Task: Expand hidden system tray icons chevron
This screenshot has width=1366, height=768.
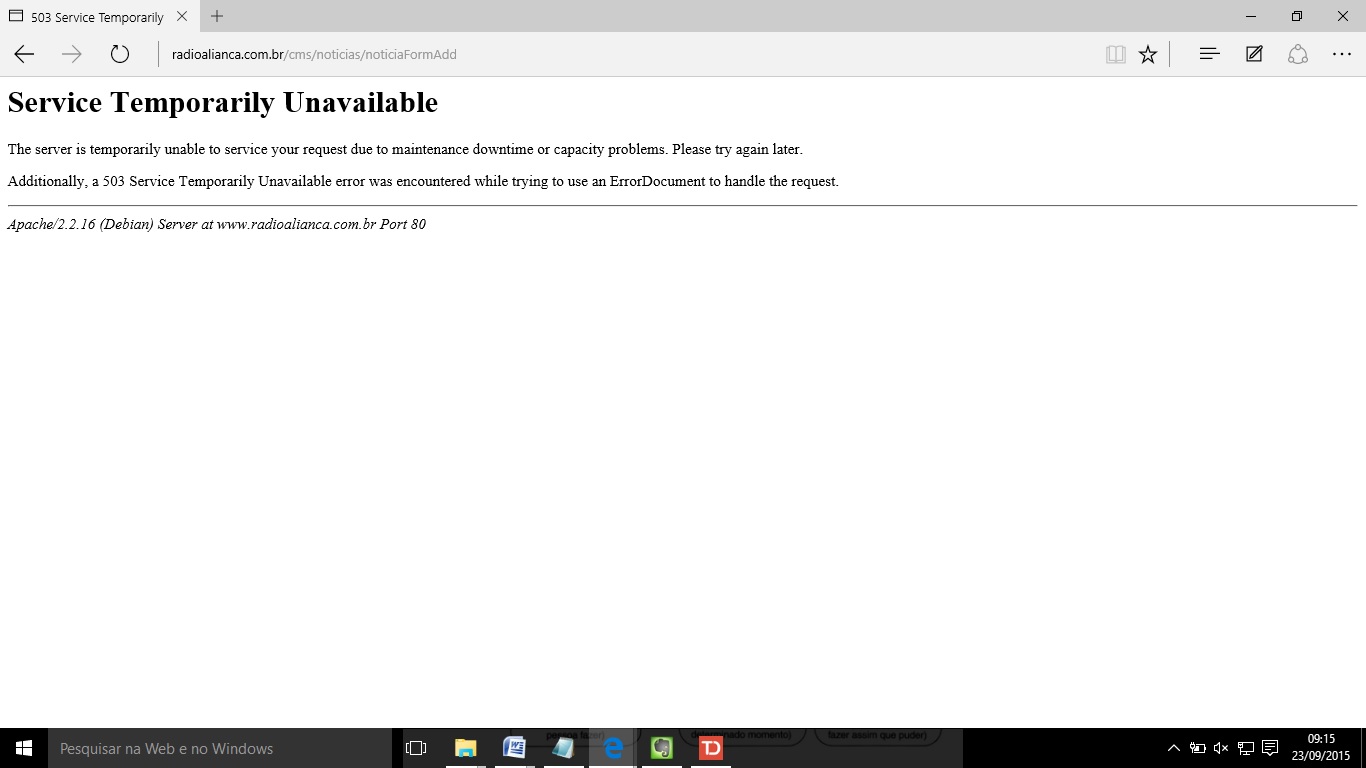Action: coord(1173,748)
